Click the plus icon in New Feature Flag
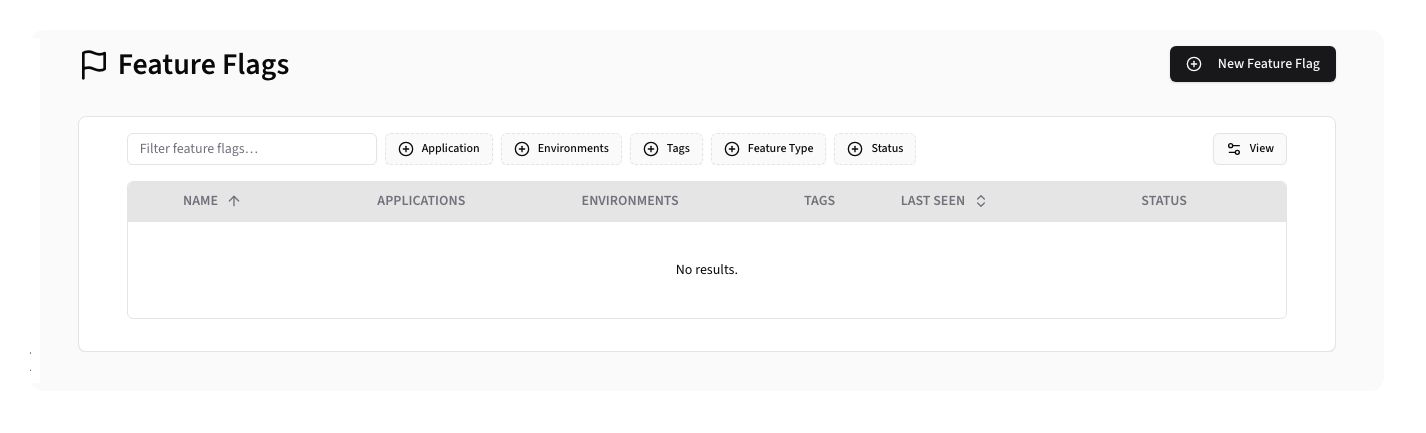 tap(1194, 64)
